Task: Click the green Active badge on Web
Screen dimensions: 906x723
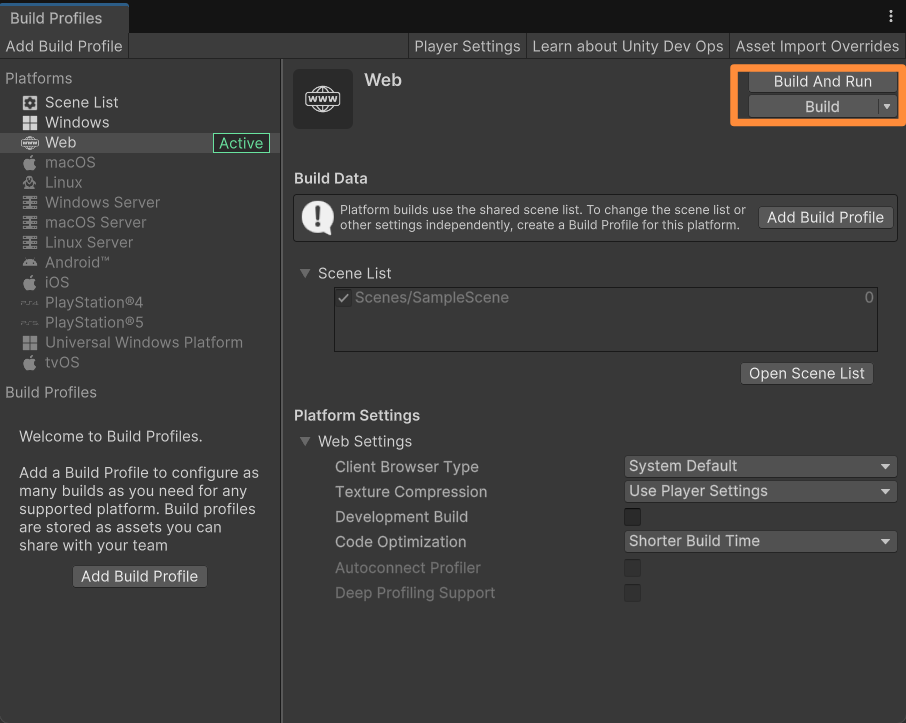Action: (241, 143)
